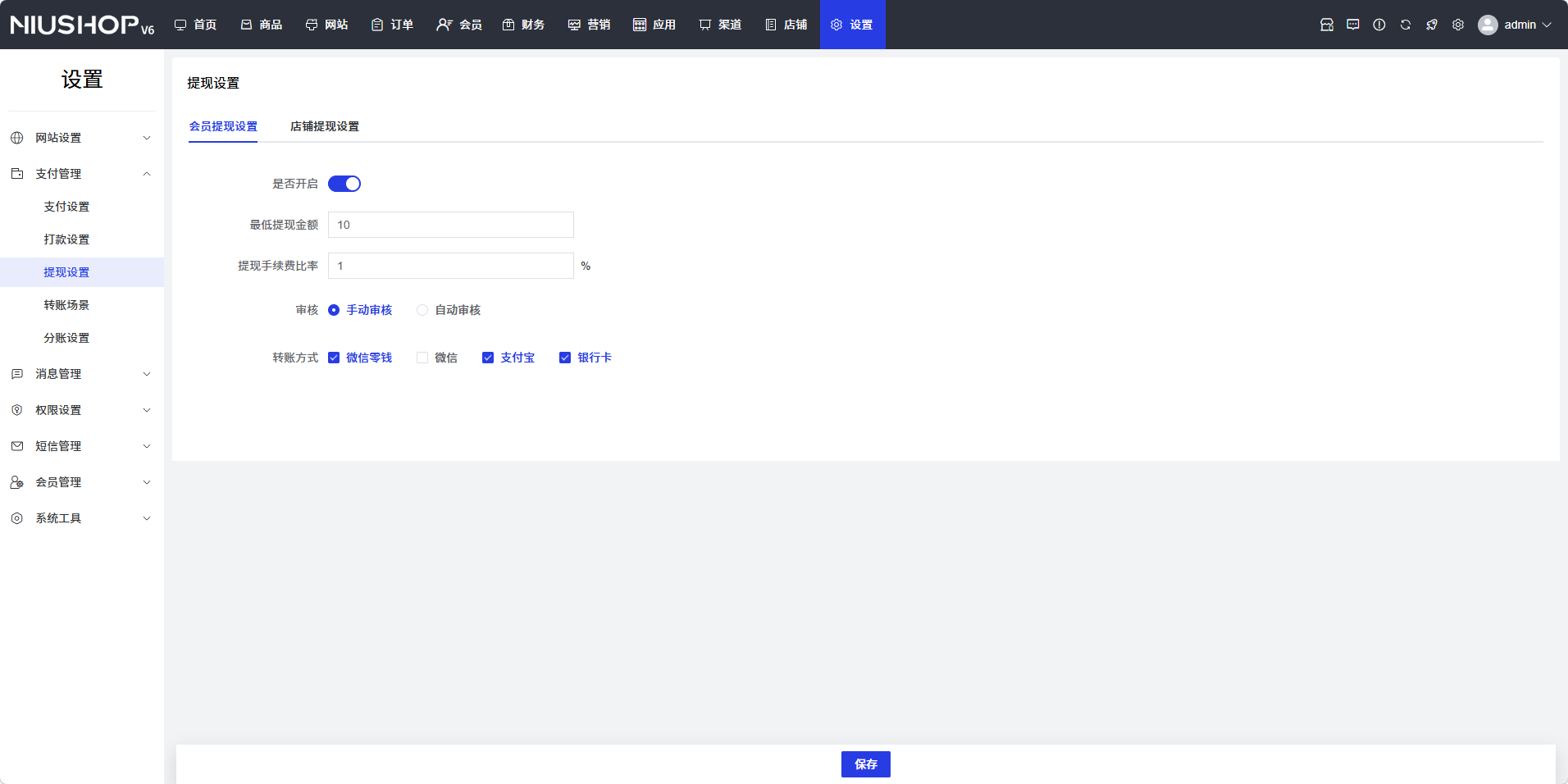Click the 最低提现金额 input field
This screenshot has width=1568, height=784.
[x=450, y=225]
